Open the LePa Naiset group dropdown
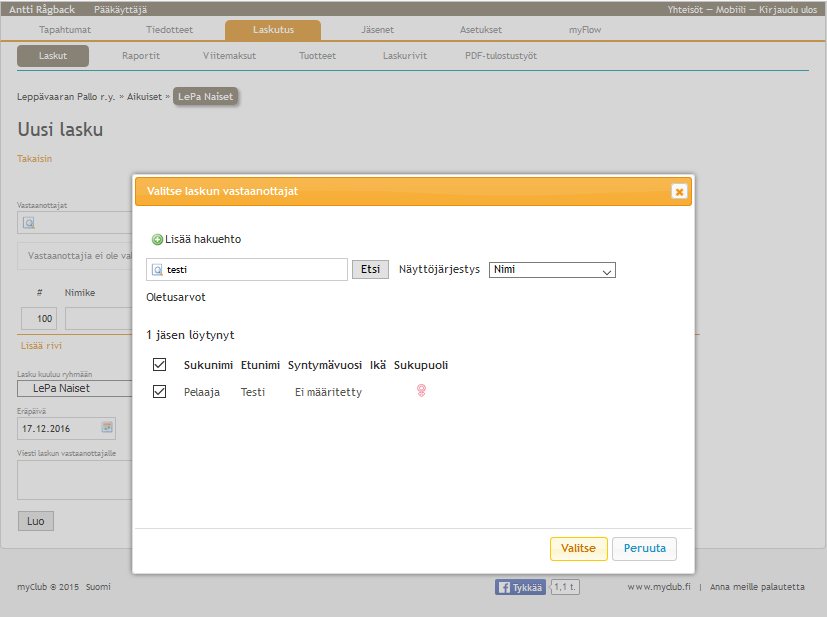The image size is (827, 617). (x=74, y=388)
